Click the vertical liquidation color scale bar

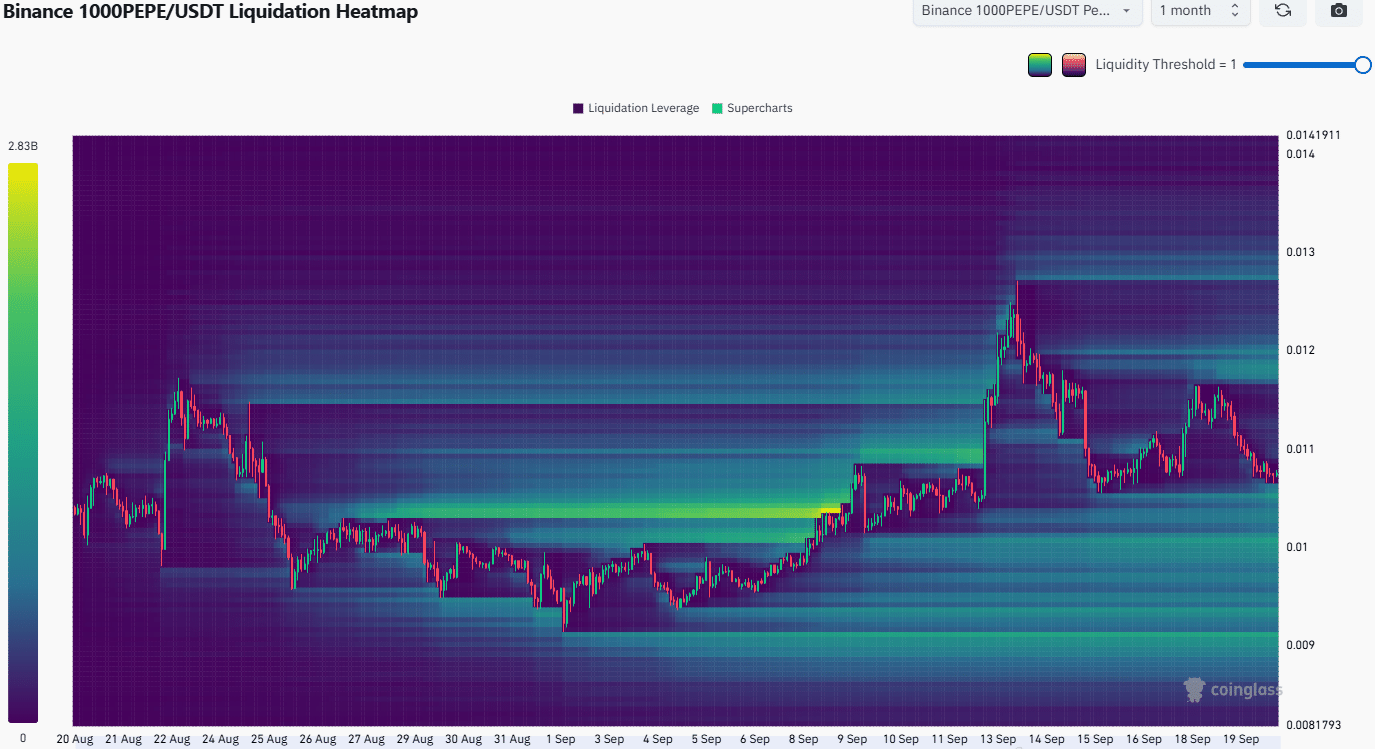[23, 442]
